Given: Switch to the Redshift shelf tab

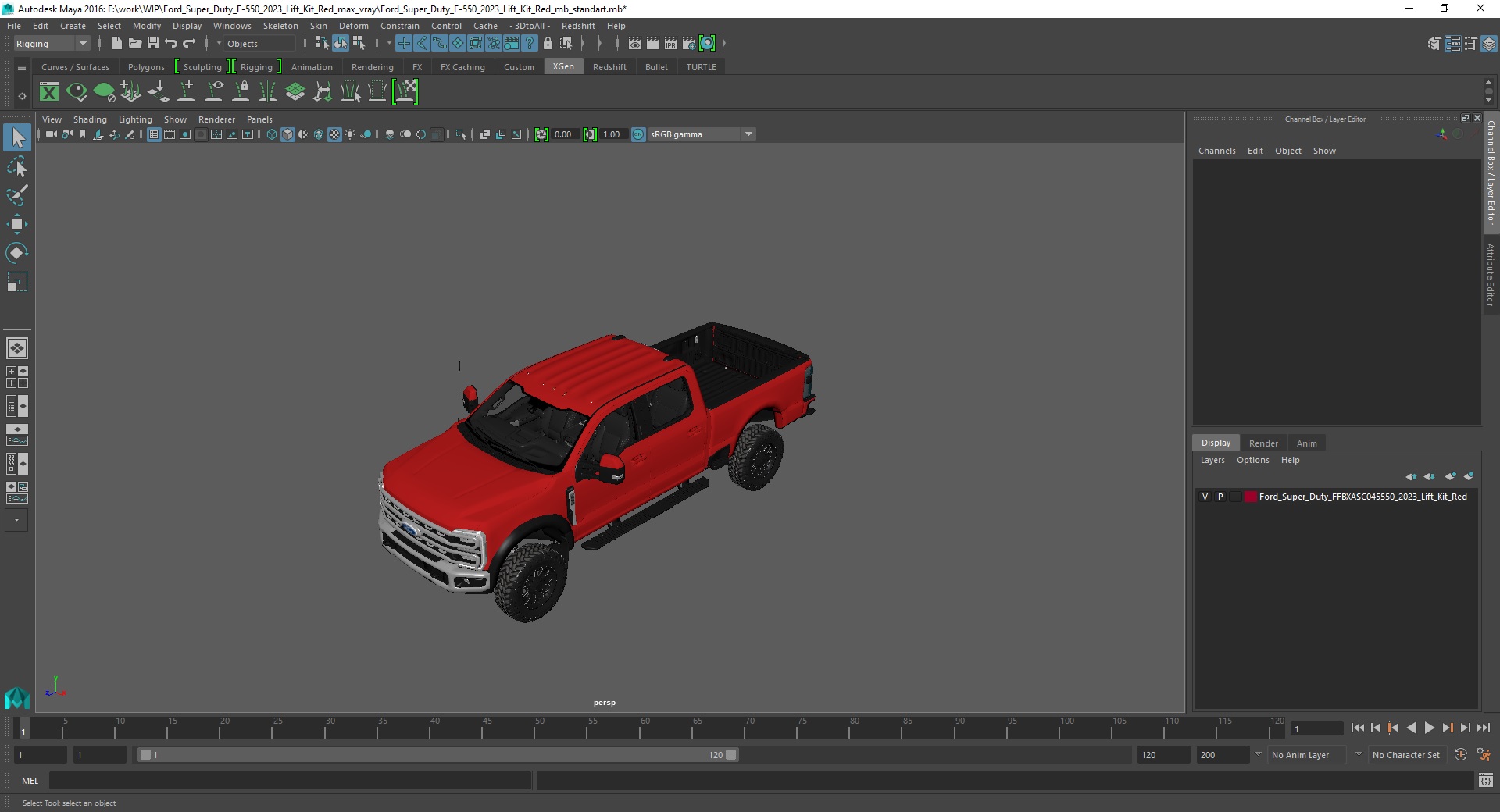Looking at the screenshot, I should (x=609, y=67).
